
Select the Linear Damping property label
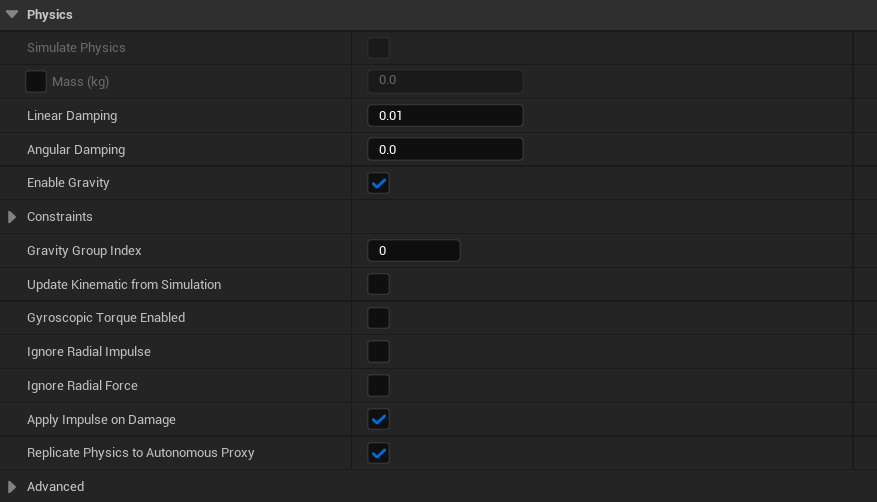point(72,116)
